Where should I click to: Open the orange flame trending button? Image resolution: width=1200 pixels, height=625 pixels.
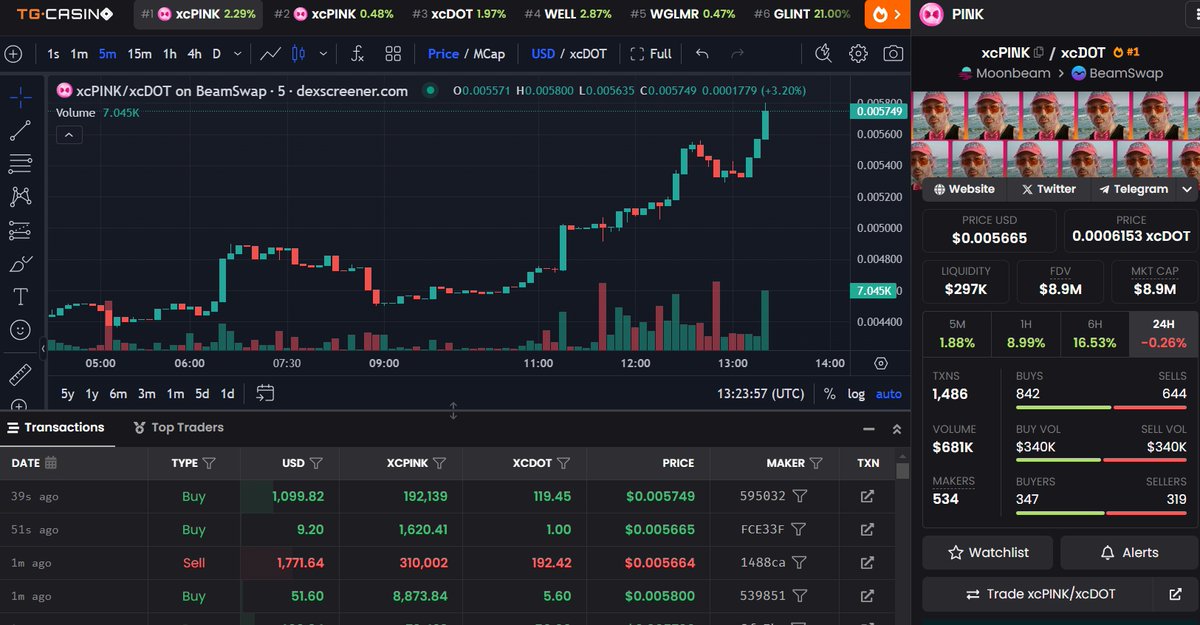[887, 14]
